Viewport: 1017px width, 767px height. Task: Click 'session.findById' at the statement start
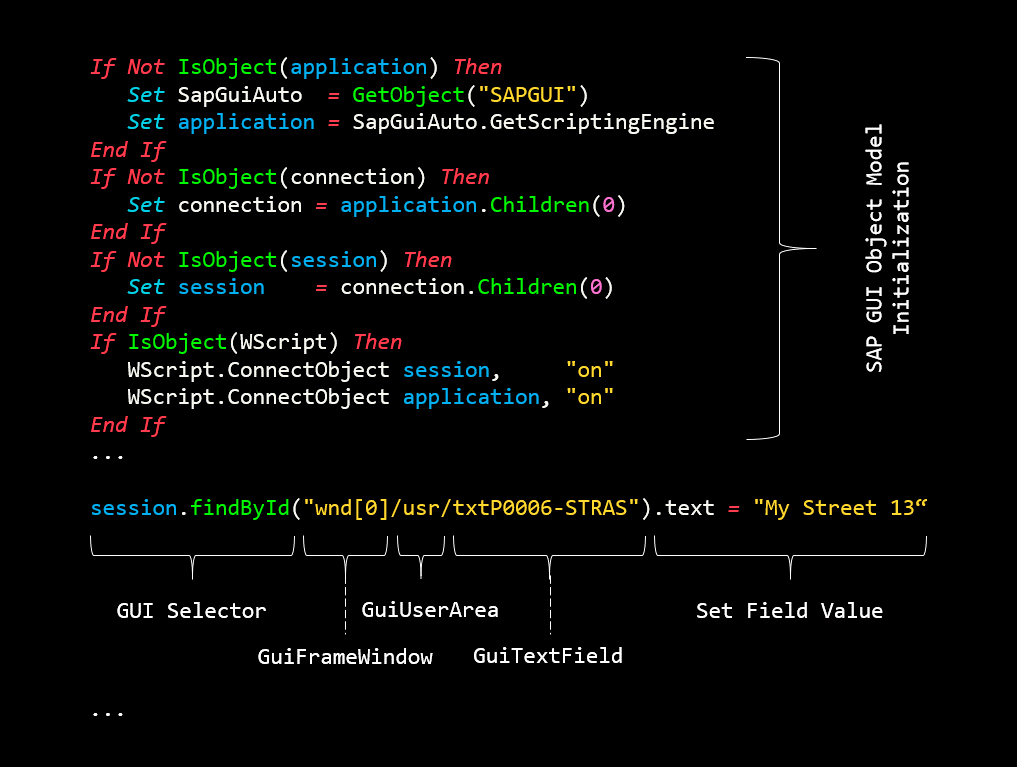point(190,508)
